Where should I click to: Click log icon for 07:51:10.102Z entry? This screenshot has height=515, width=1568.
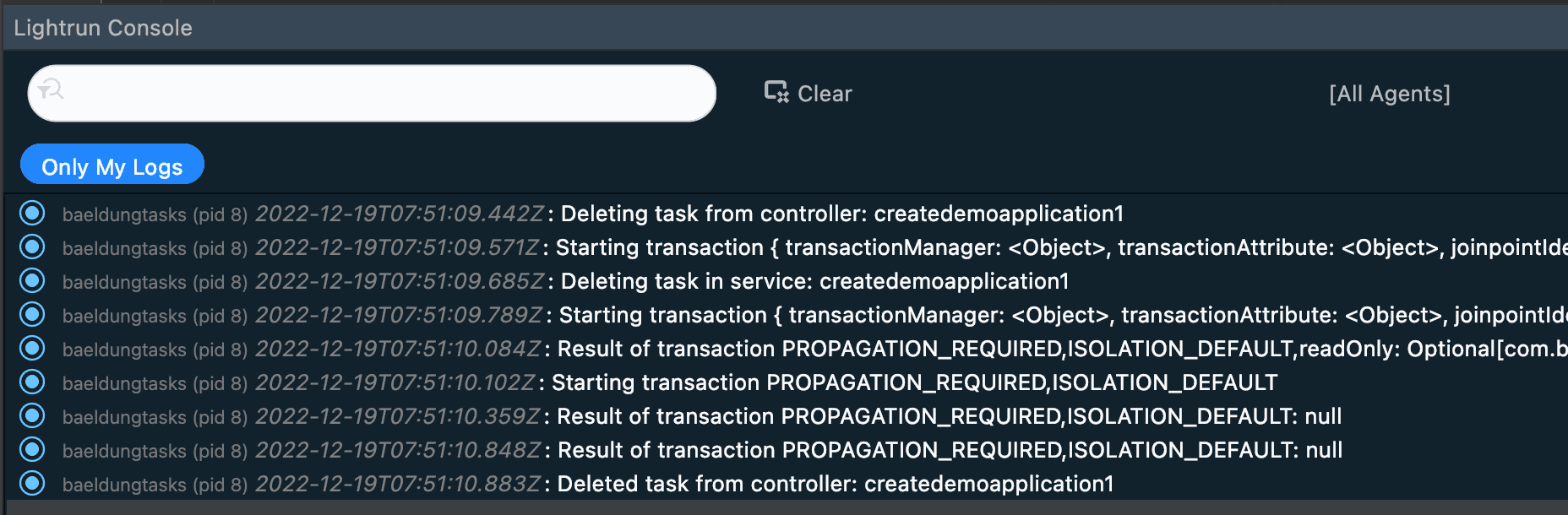32,382
